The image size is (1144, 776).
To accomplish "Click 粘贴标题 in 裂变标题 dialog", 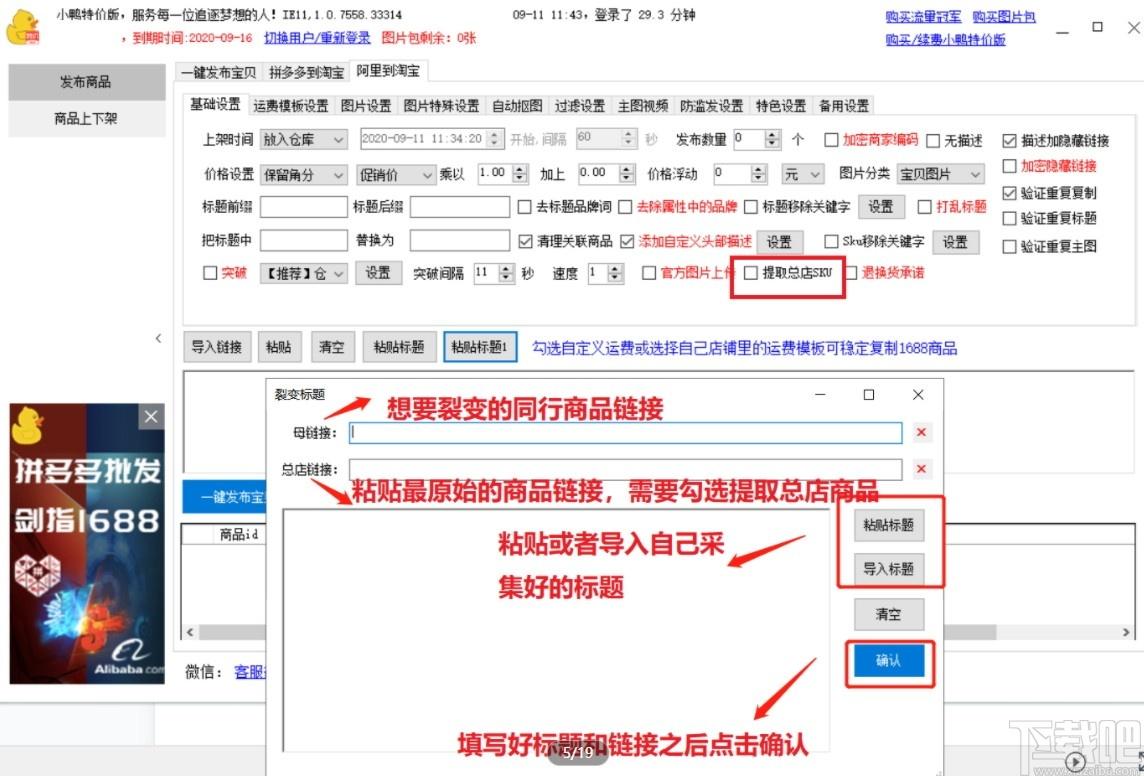I will point(889,524).
